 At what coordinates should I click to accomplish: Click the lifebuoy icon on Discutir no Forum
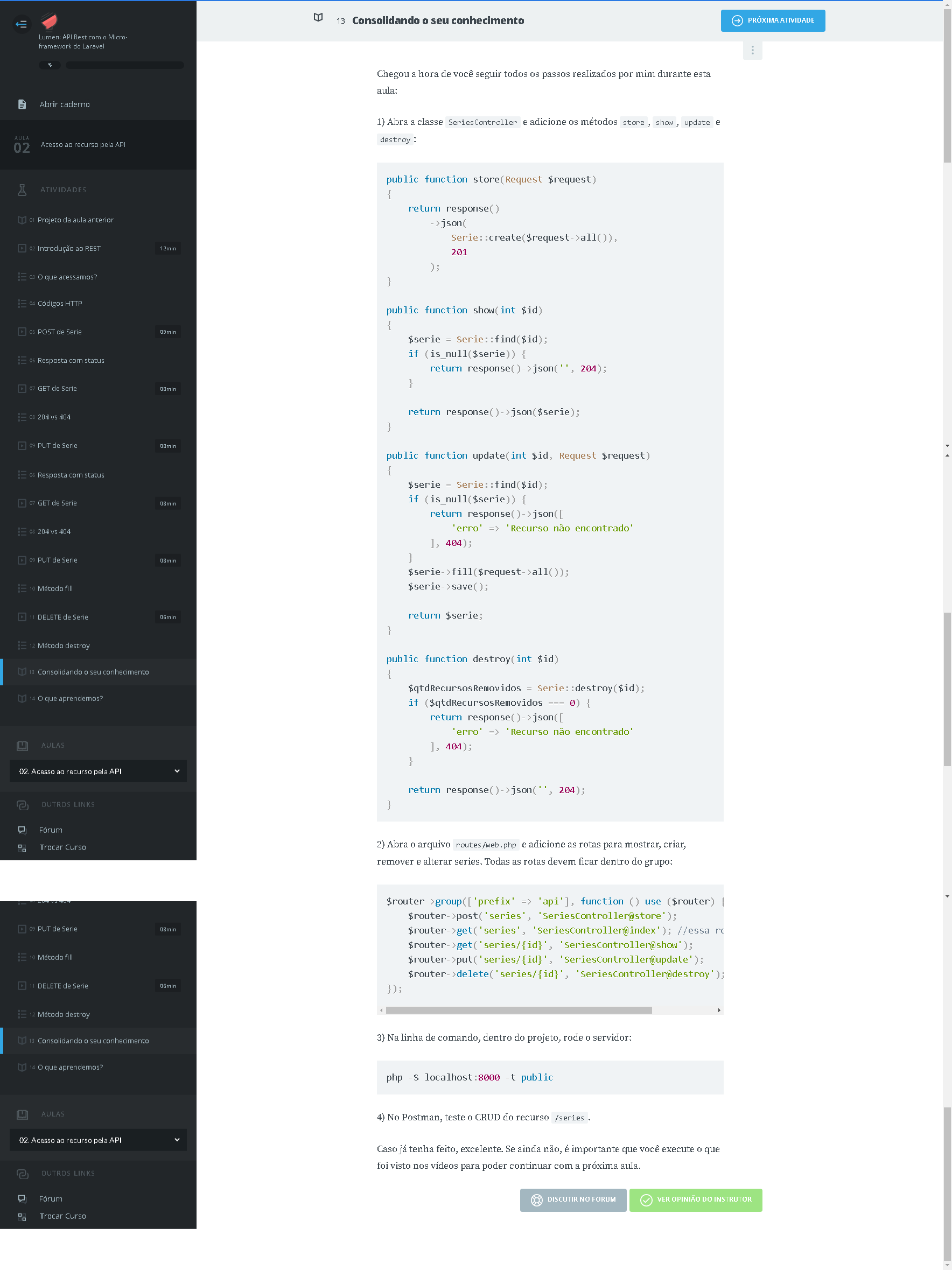click(x=536, y=1200)
